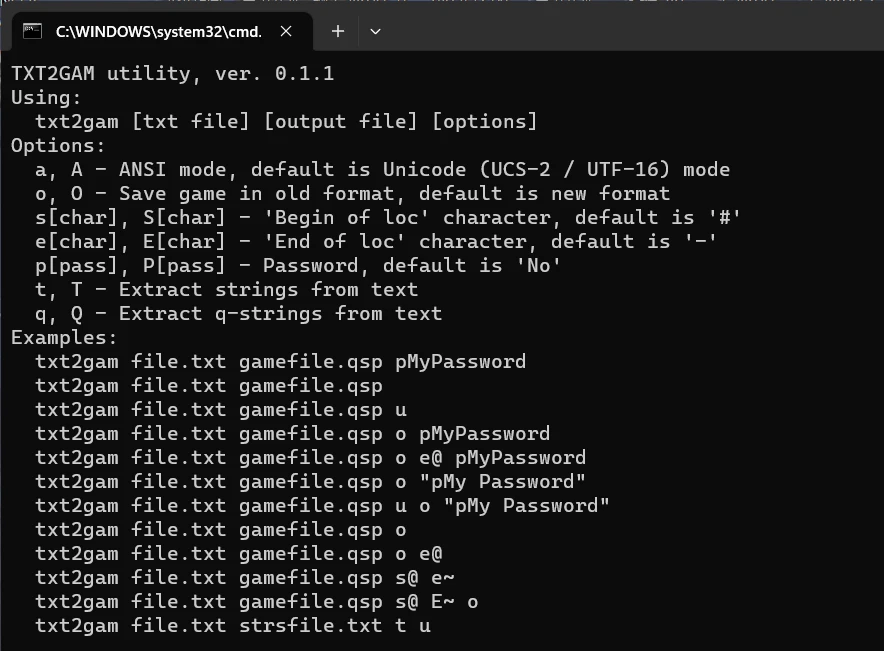Click the 'End of loc' character line
This screenshot has width=884, height=651.
coord(376,242)
